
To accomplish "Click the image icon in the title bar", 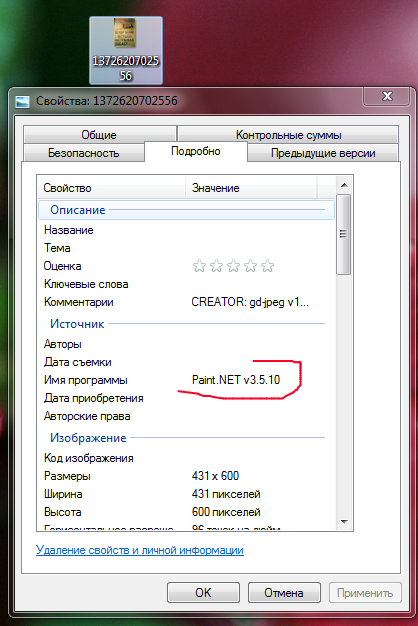I will (22, 101).
